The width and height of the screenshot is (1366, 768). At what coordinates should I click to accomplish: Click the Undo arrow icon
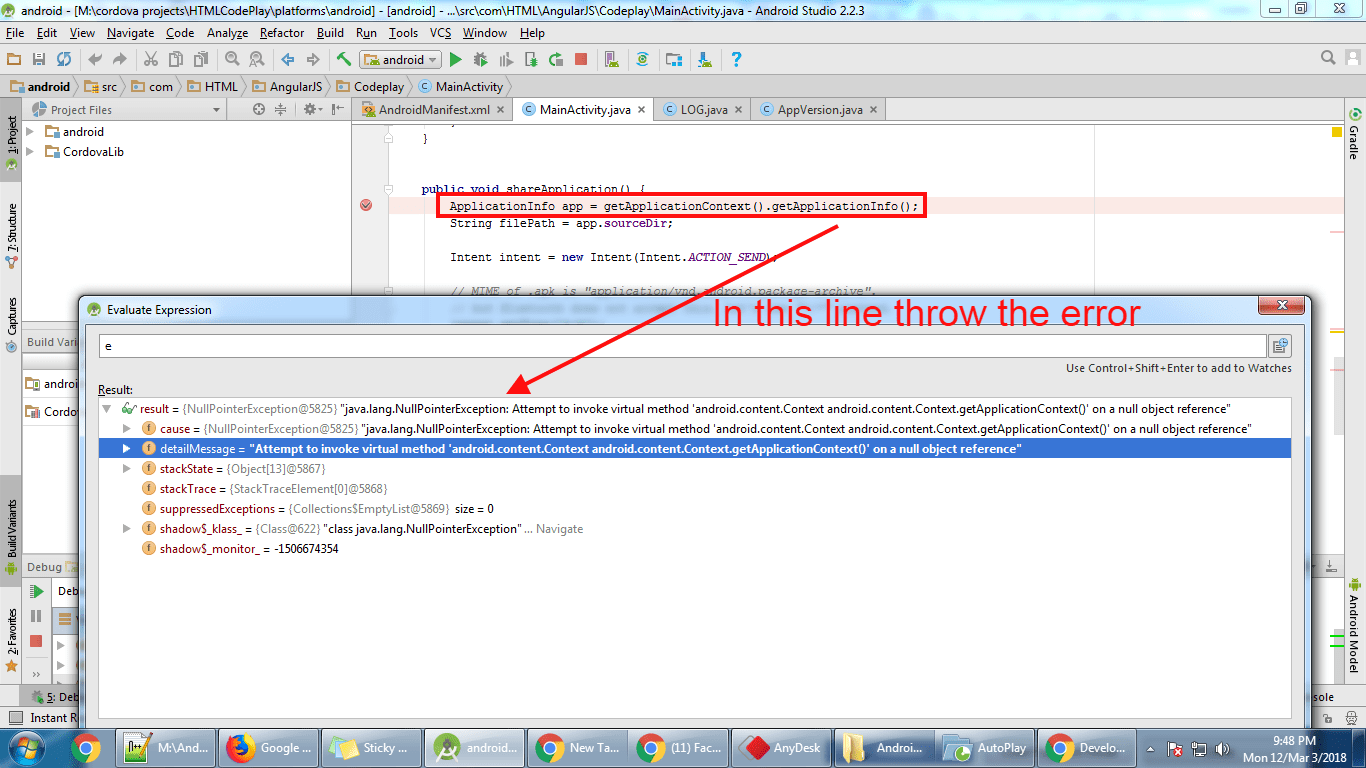[x=95, y=59]
